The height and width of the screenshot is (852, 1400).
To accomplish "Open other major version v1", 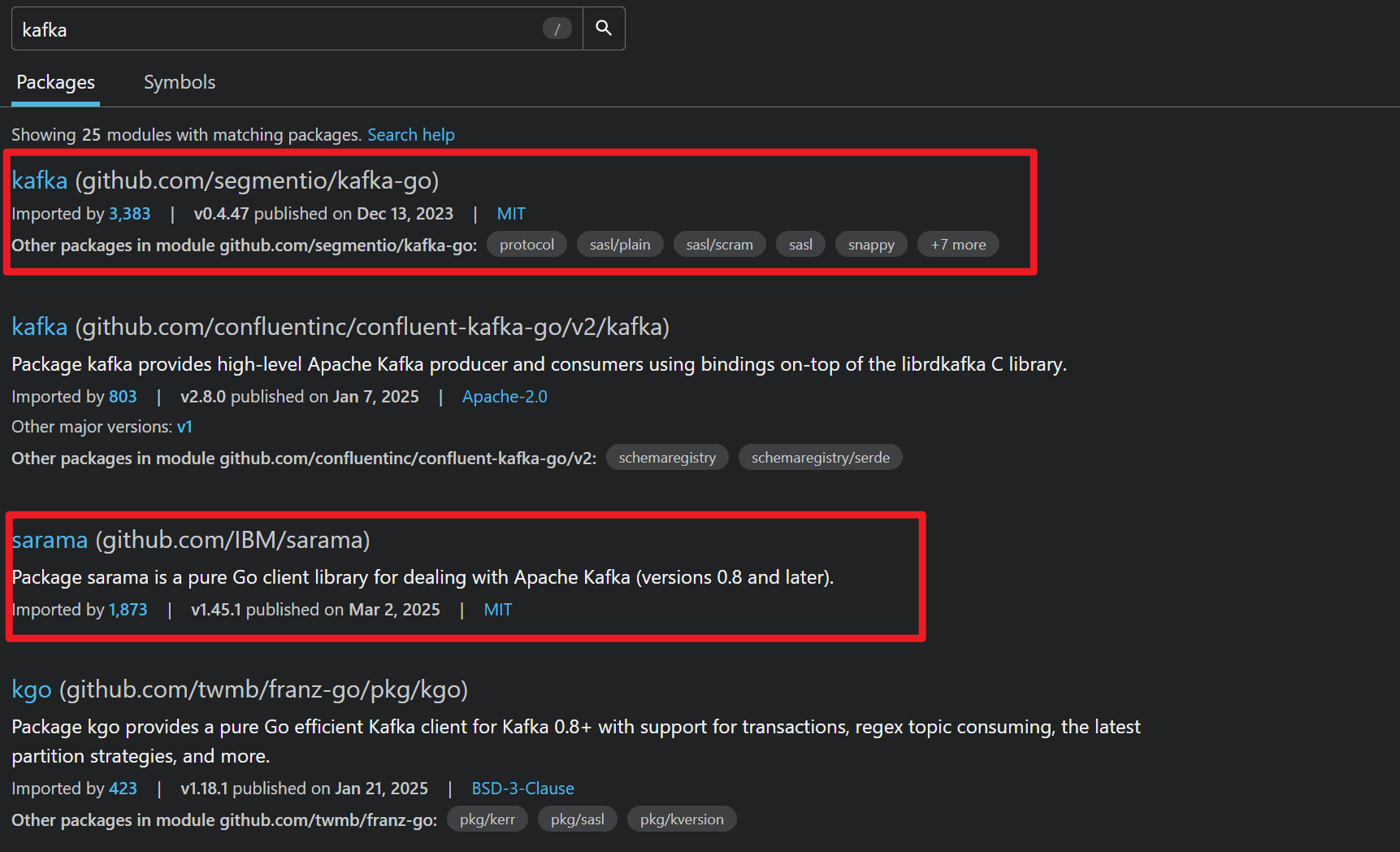I will pos(184,427).
